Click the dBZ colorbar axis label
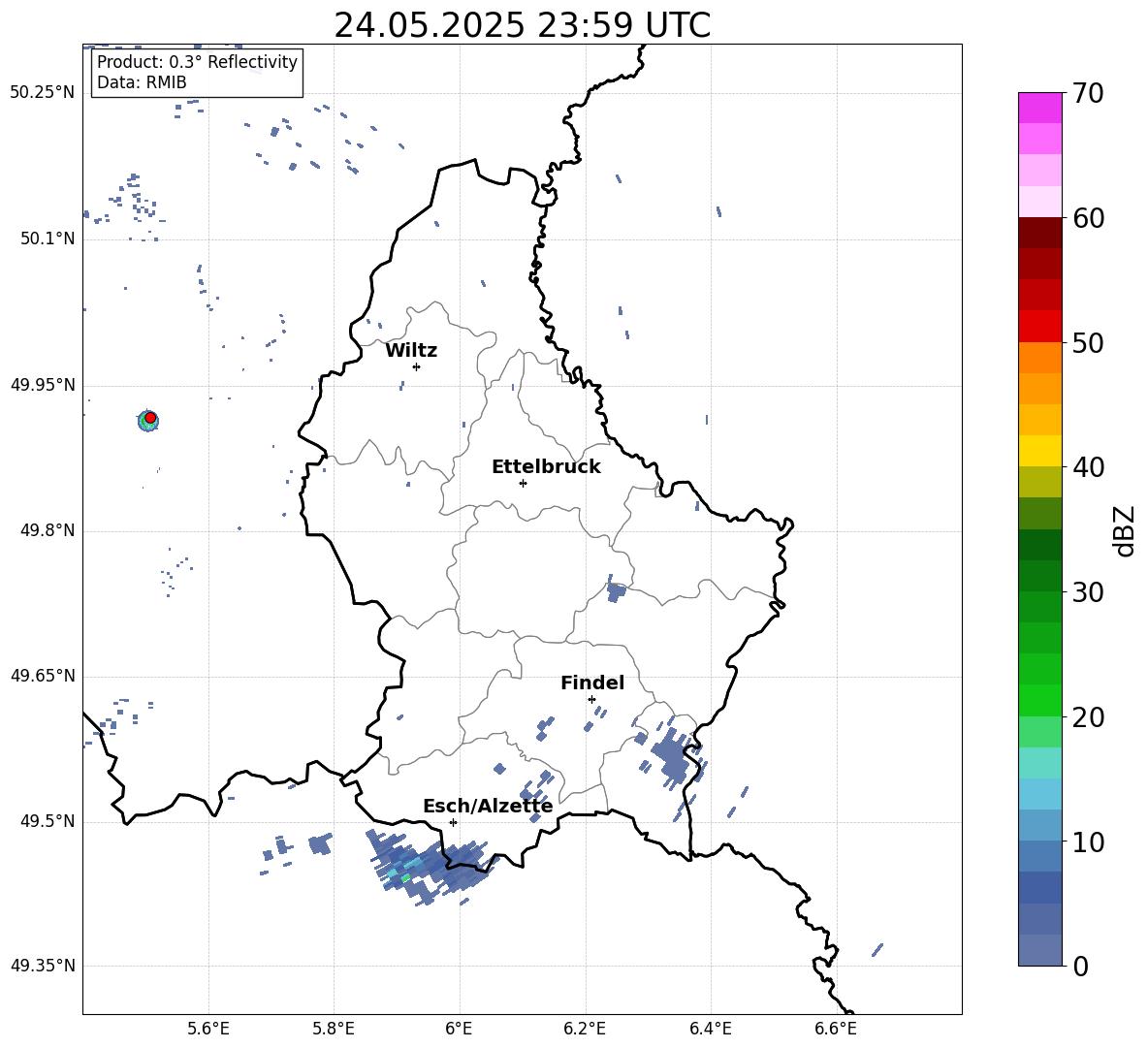The width and height of the screenshot is (1148, 1048). click(1124, 530)
